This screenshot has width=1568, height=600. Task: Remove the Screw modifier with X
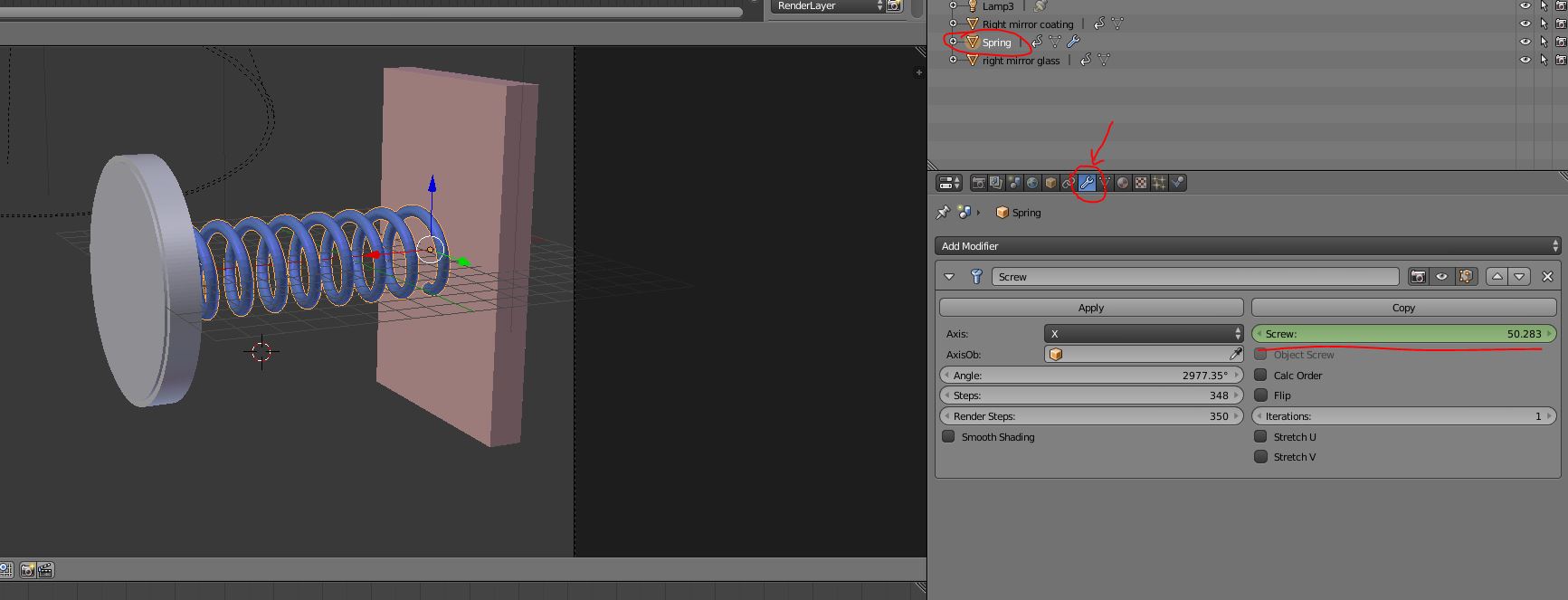(x=1547, y=277)
